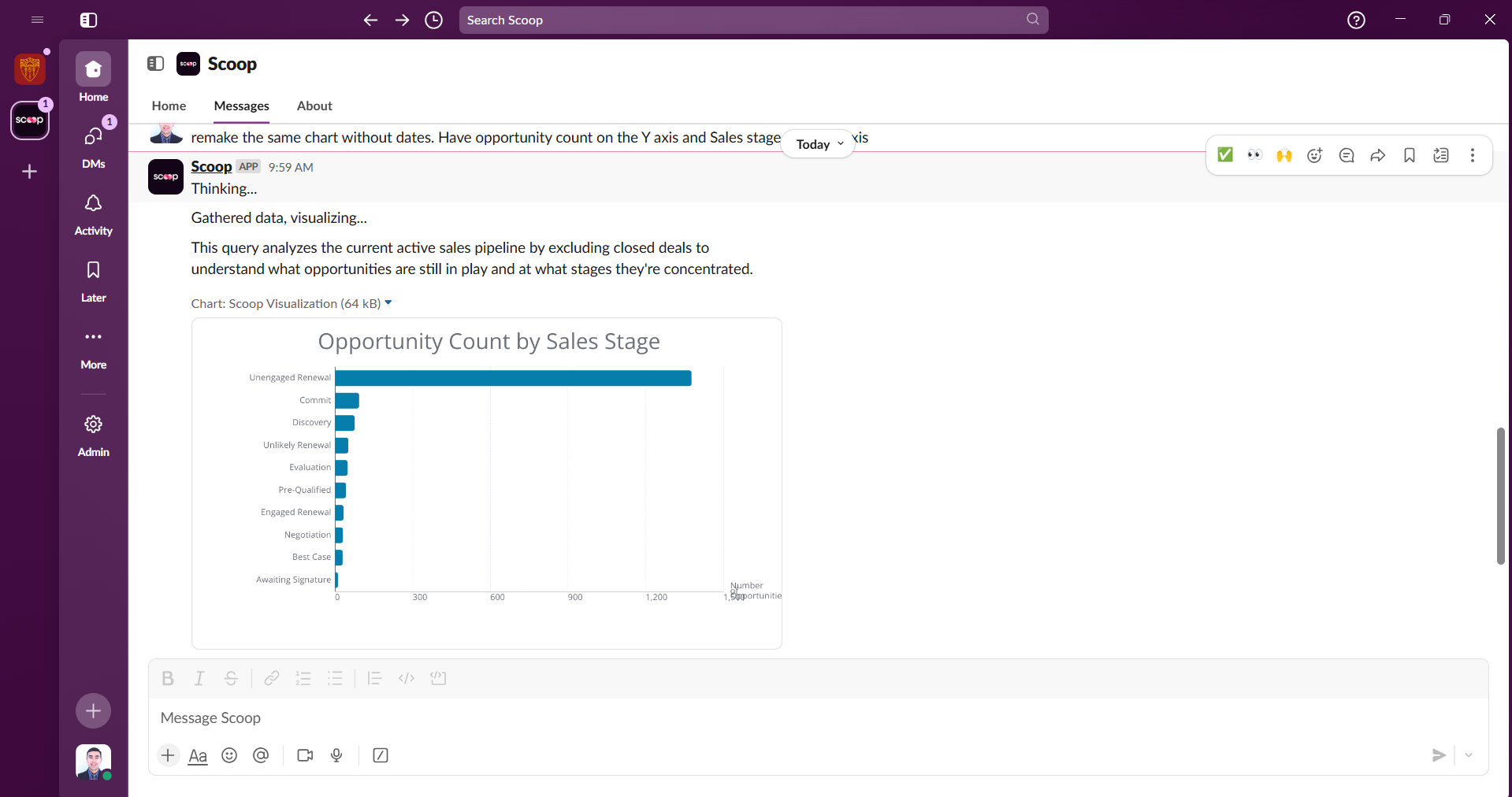Save message for later with bookmark icon
The width and height of the screenshot is (1512, 797).
click(1410, 155)
